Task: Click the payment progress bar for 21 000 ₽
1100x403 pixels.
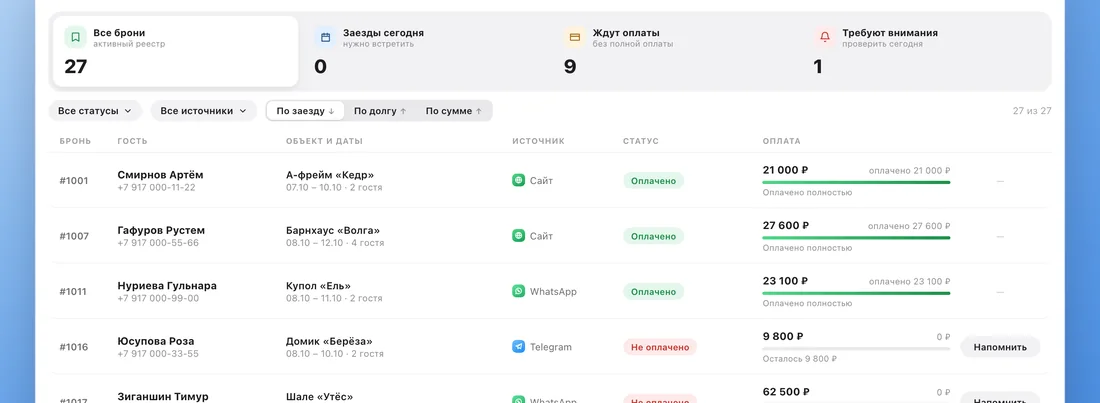Action: point(856,182)
